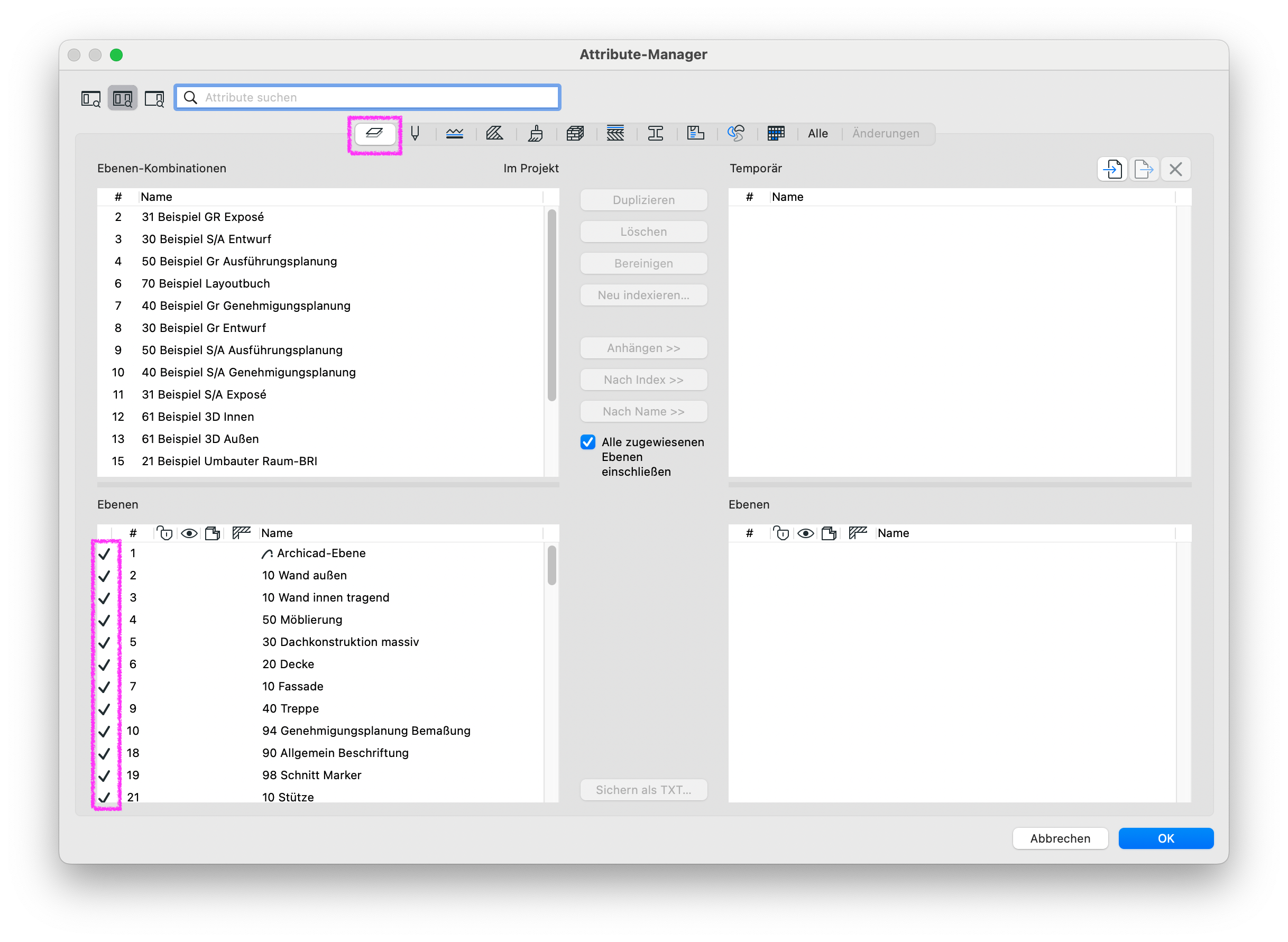Sort project Ebenen list by Name header
1288x942 pixels.
tap(401, 533)
